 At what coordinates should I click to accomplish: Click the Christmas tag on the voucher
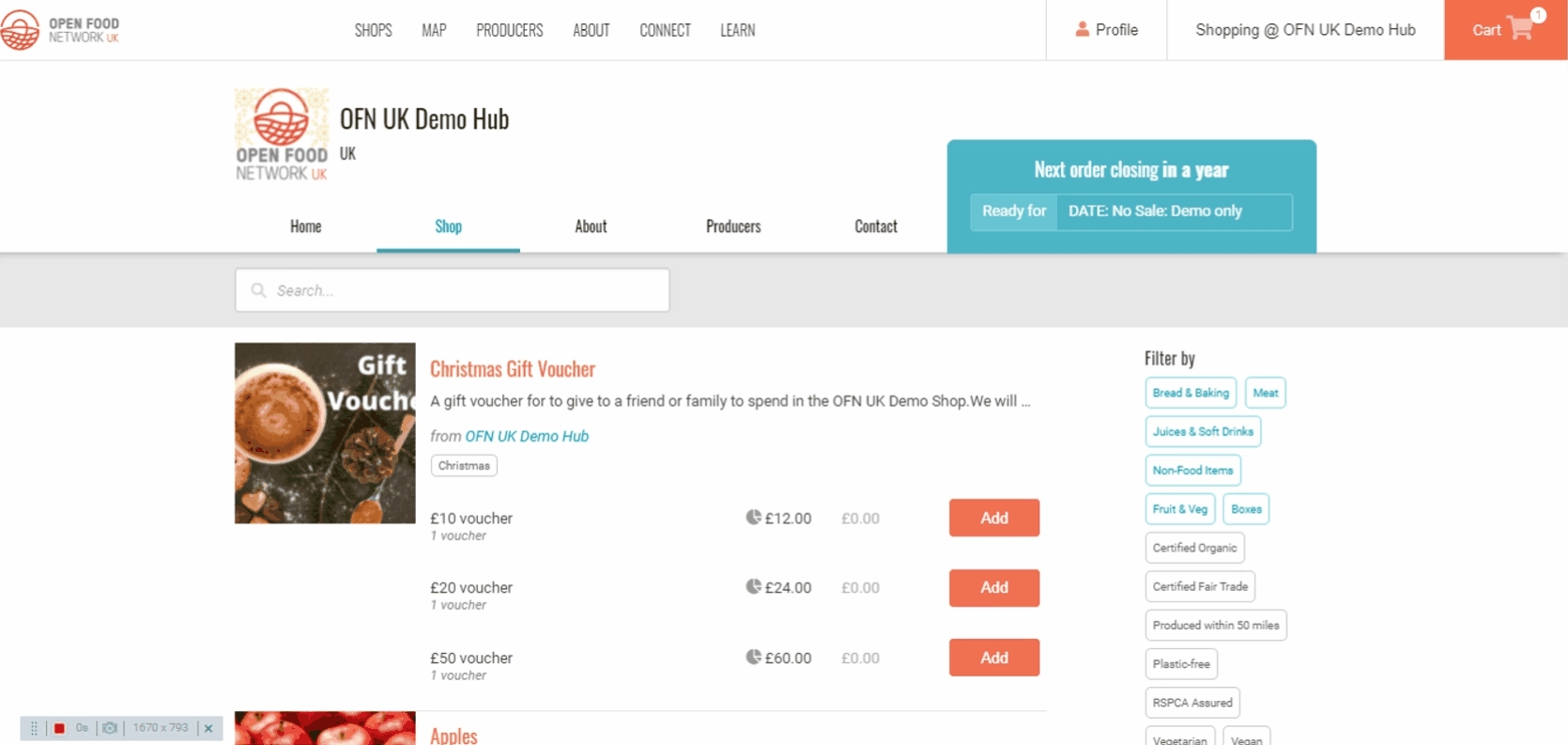pyautogui.click(x=464, y=466)
